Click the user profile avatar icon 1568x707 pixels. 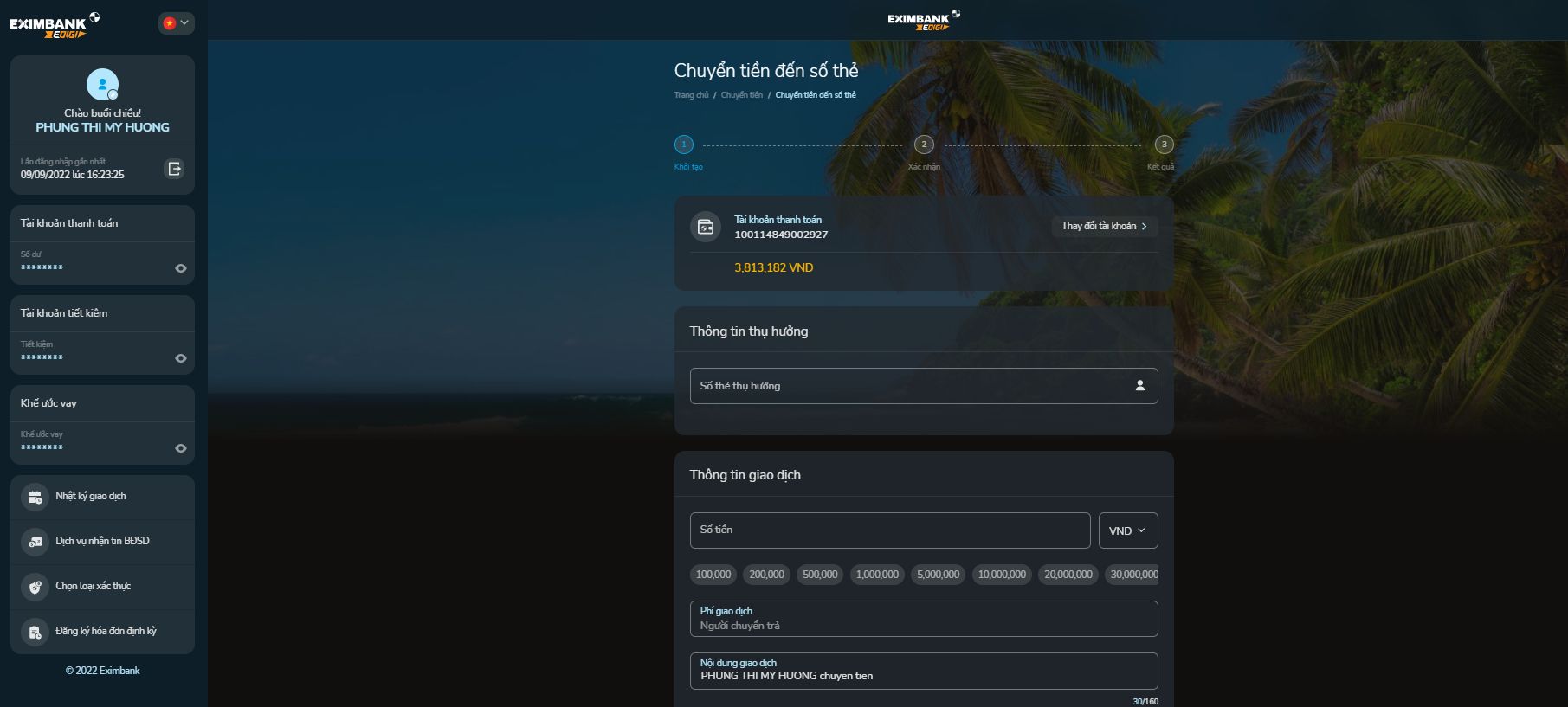click(102, 85)
